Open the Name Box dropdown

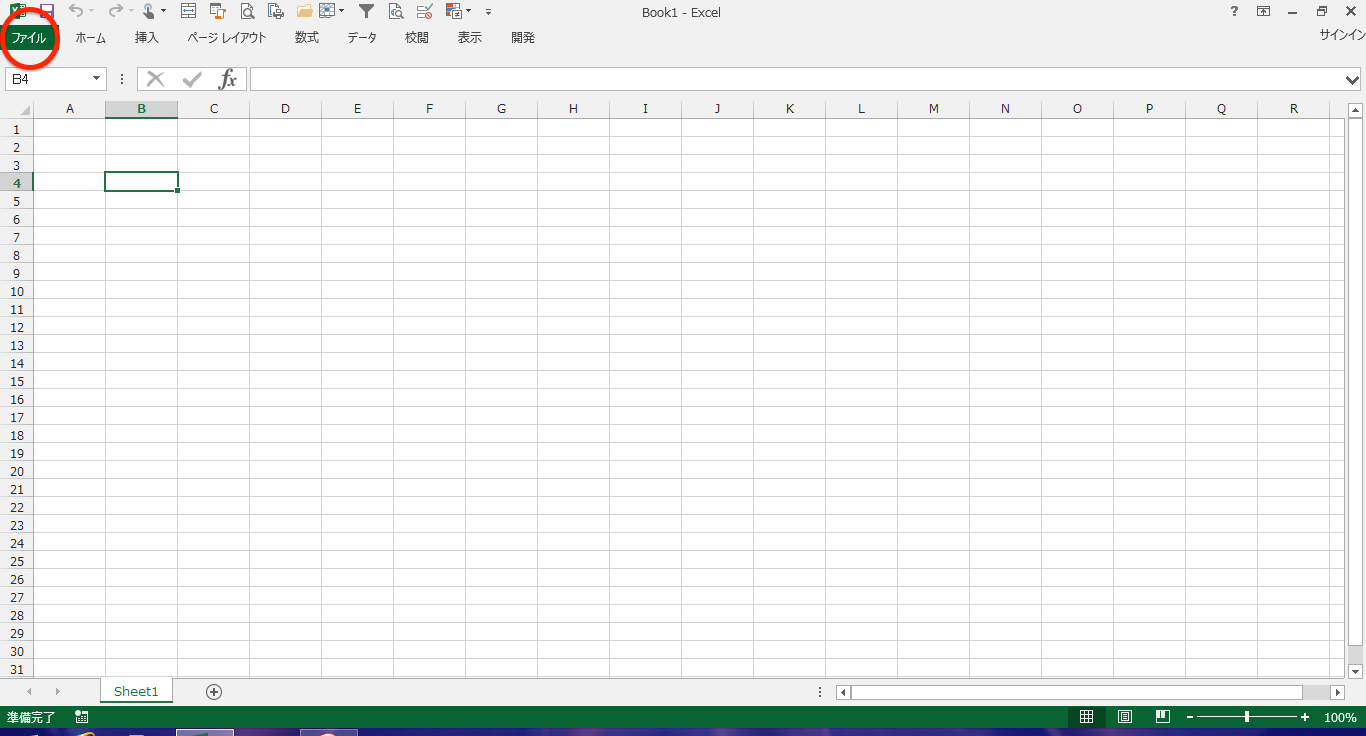pyautogui.click(x=97, y=79)
